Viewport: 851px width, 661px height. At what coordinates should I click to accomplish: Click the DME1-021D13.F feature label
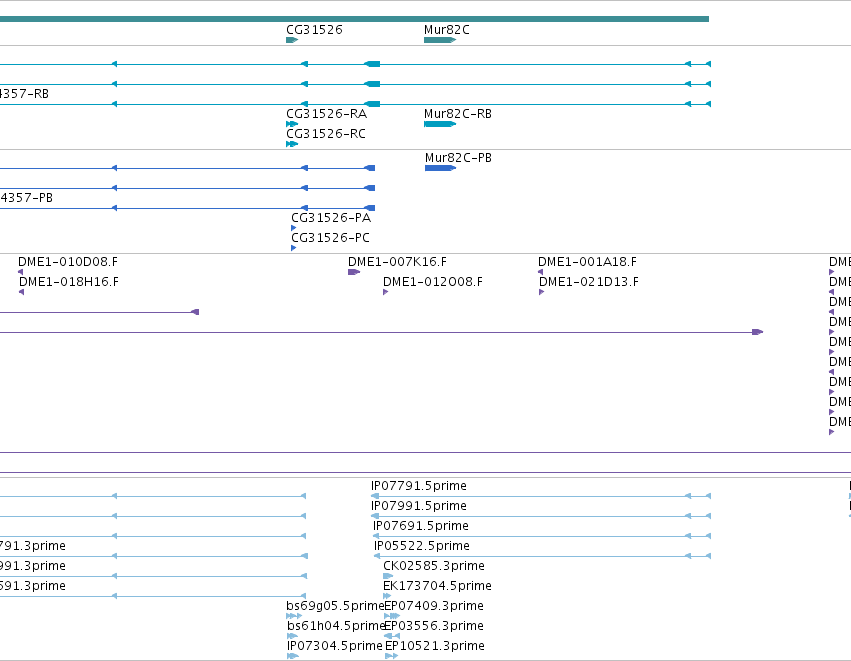588,282
